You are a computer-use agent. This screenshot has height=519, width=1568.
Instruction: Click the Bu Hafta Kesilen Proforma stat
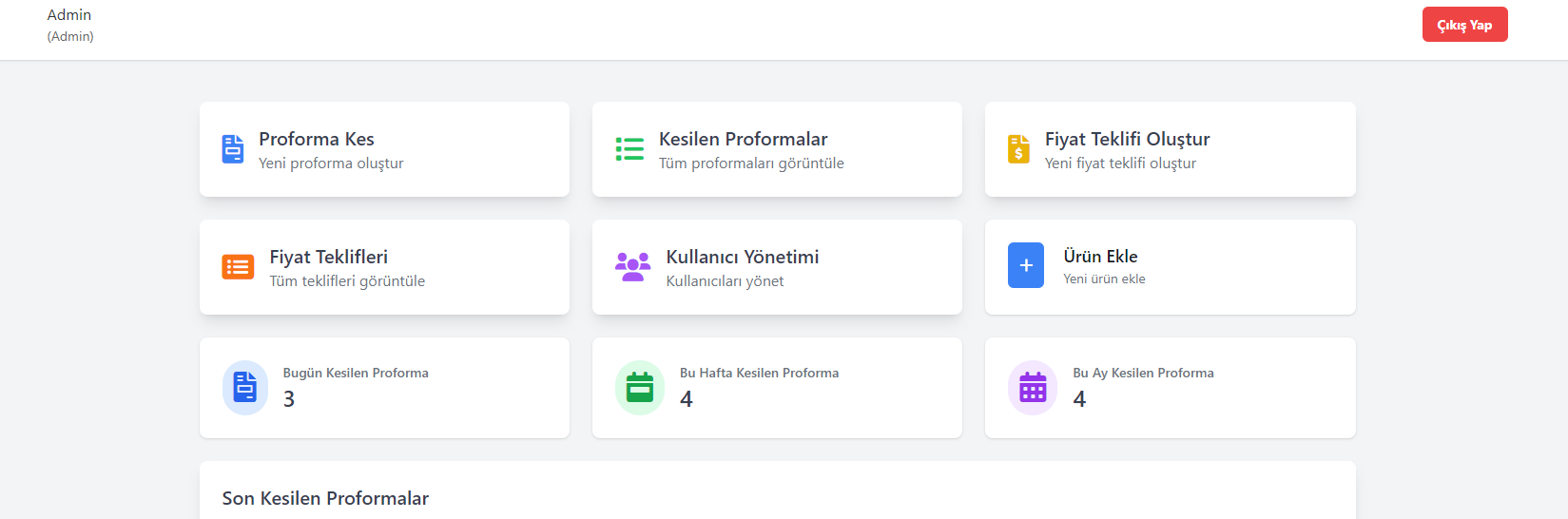point(777,388)
